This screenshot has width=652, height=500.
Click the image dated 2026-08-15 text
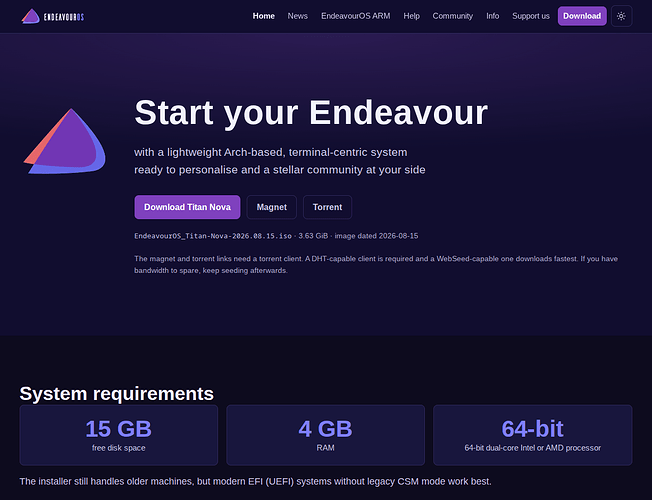coord(376,236)
